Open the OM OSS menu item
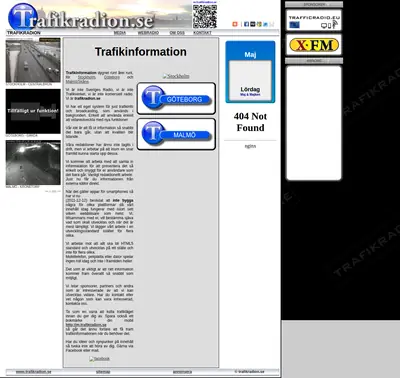Screen dimensions: 400x378 click(x=177, y=33)
